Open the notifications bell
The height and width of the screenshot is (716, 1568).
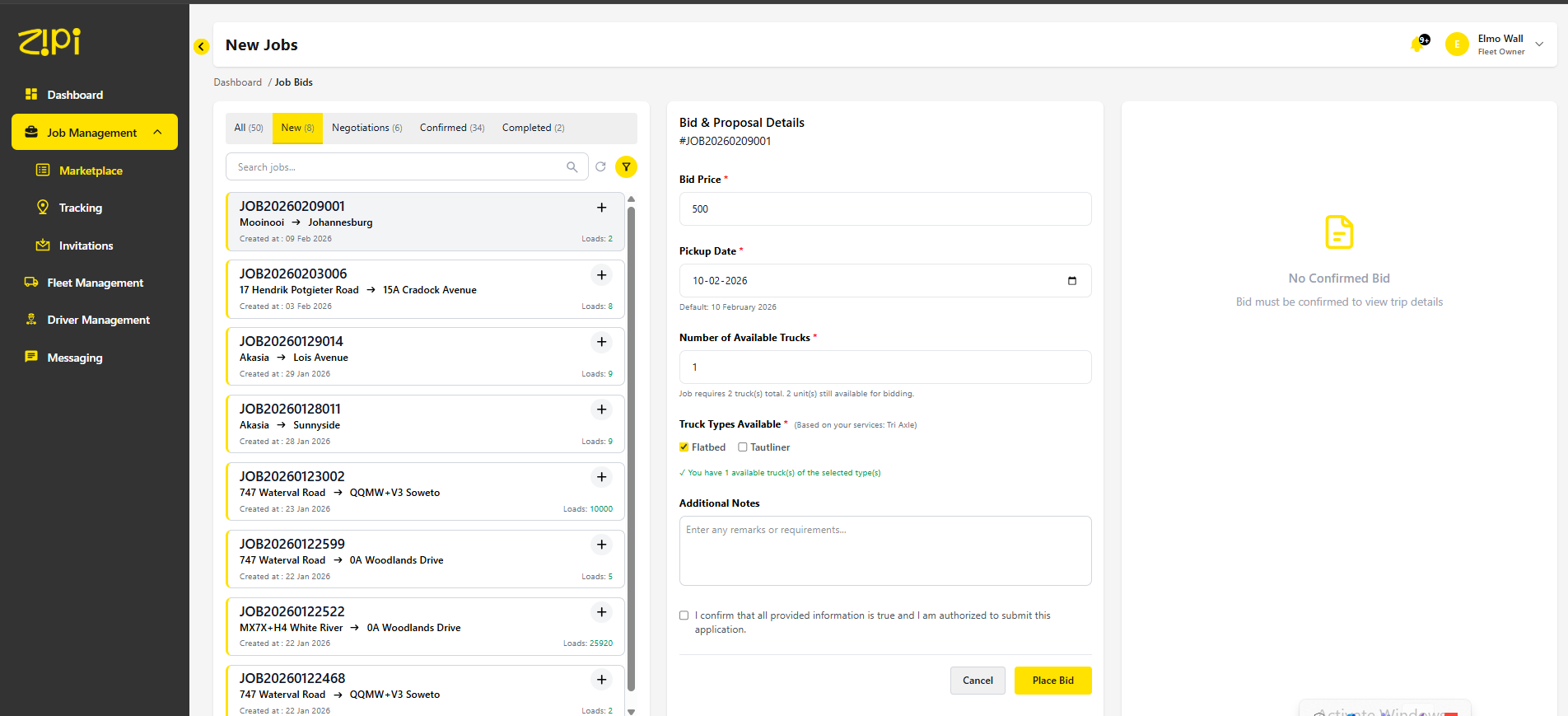click(1418, 44)
